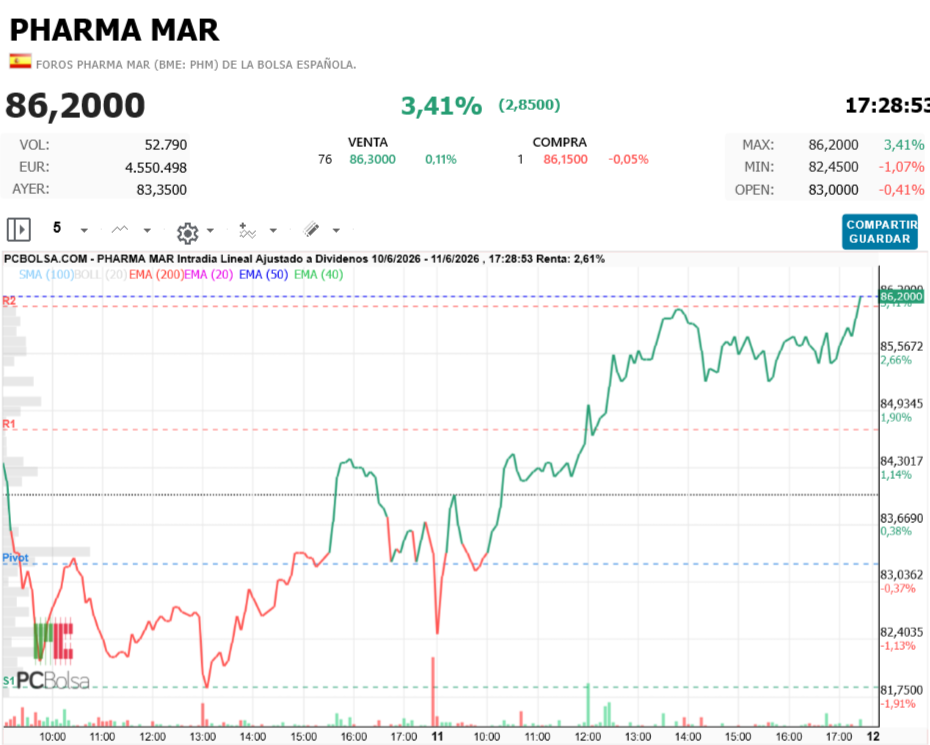Viewport: 930px width, 745px height.
Task: Toggle the EMA (200) indicator legend
Action: coord(156,275)
